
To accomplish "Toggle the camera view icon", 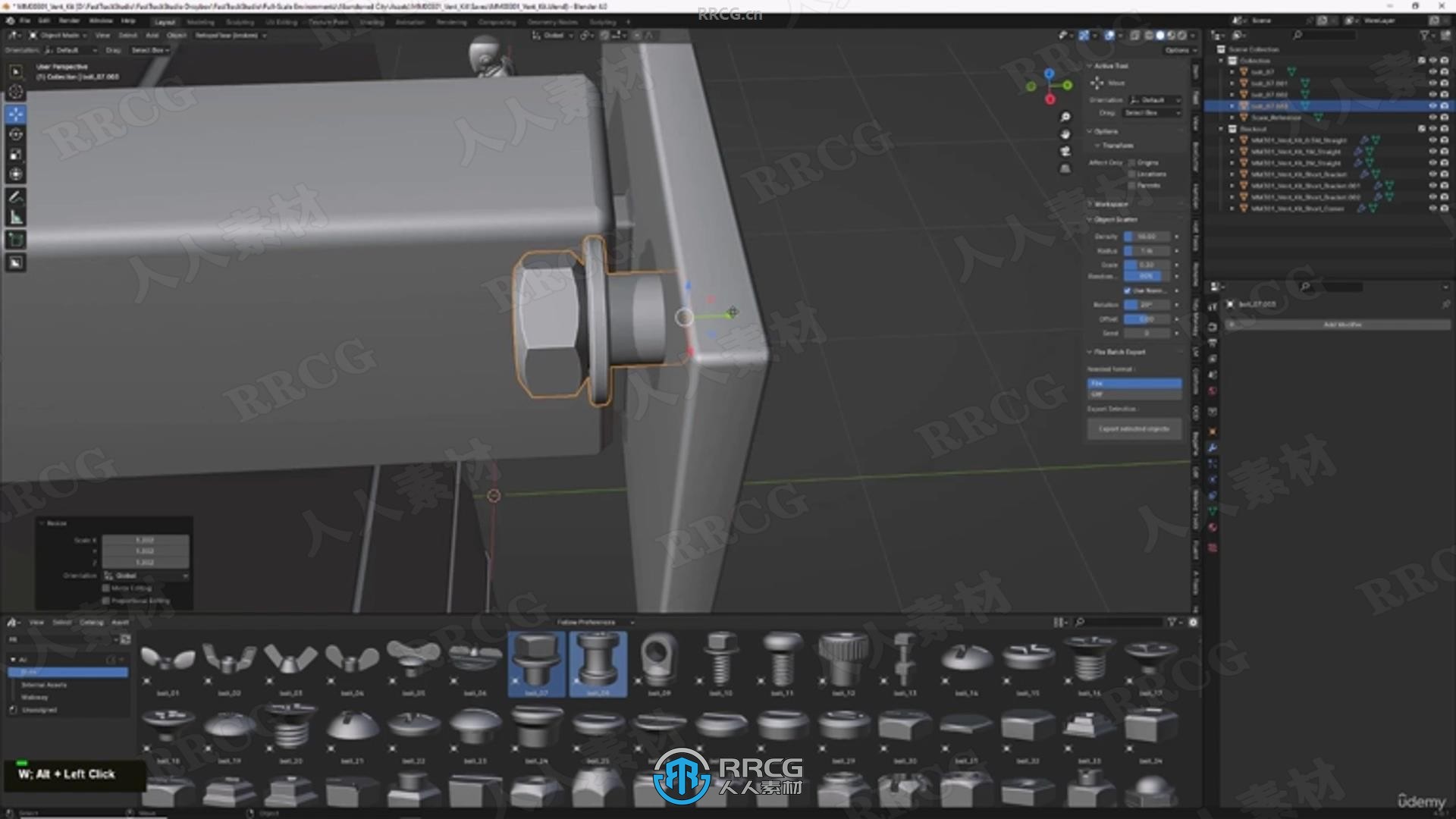I will point(1065,152).
